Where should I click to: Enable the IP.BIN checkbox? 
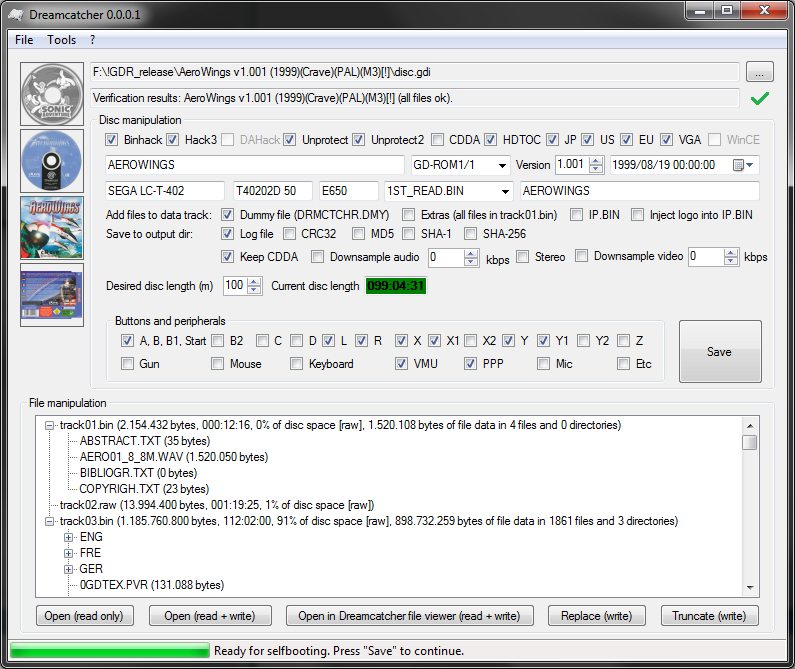click(x=576, y=215)
